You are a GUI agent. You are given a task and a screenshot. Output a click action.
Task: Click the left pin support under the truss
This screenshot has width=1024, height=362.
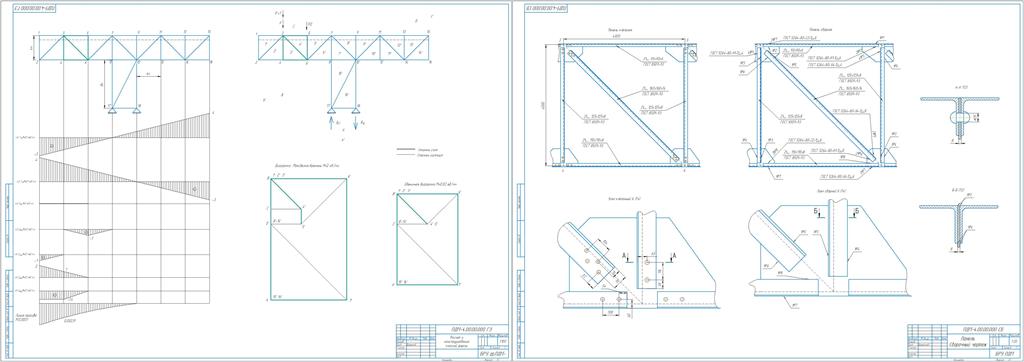tap(112, 109)
